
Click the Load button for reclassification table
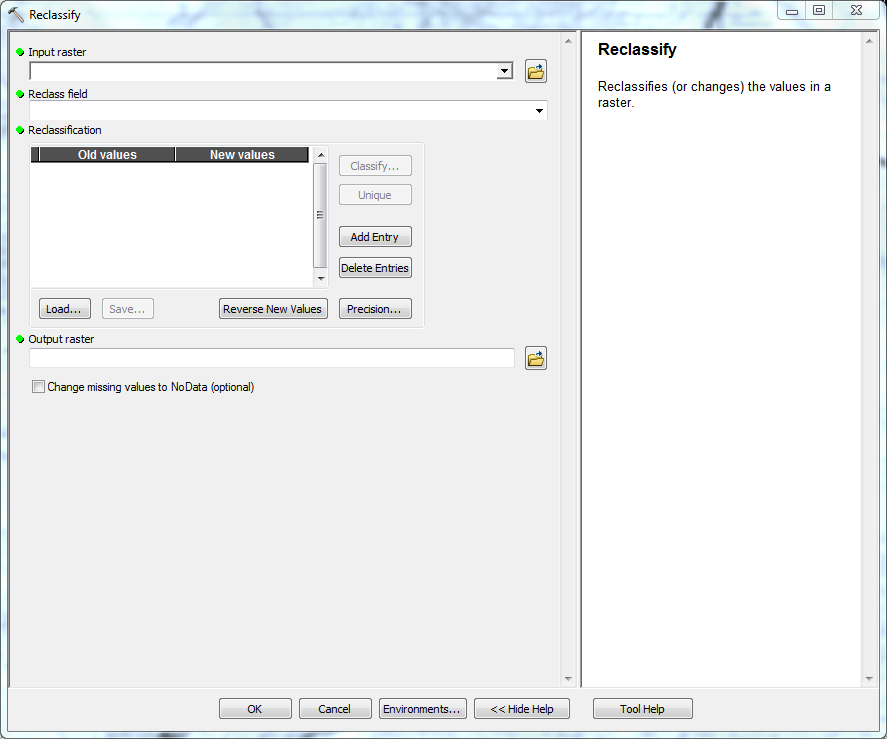pos(65,309)
